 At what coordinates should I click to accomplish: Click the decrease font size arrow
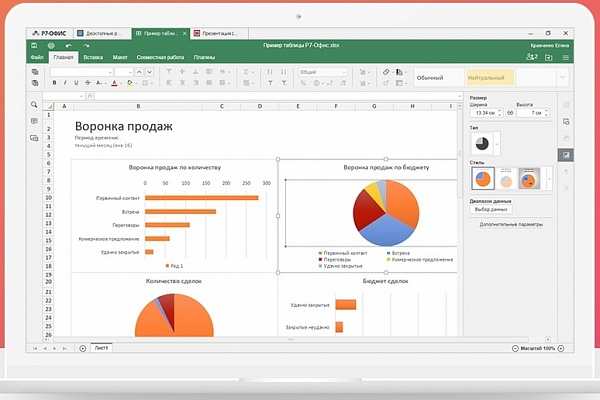tap(150, 72)
